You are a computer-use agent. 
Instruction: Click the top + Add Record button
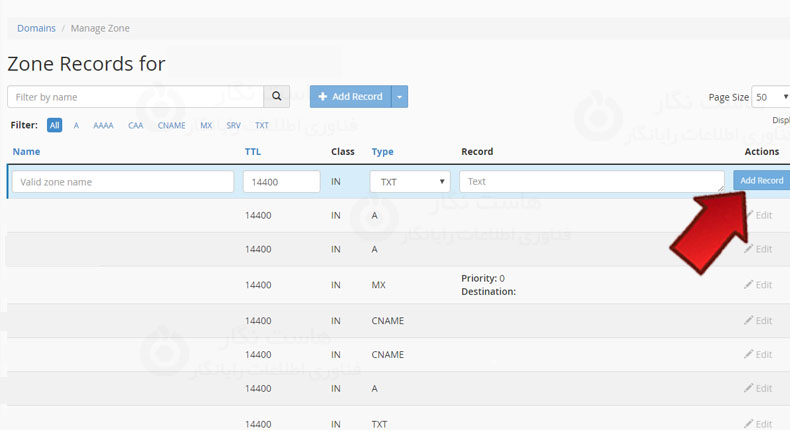tap(350, 97)
